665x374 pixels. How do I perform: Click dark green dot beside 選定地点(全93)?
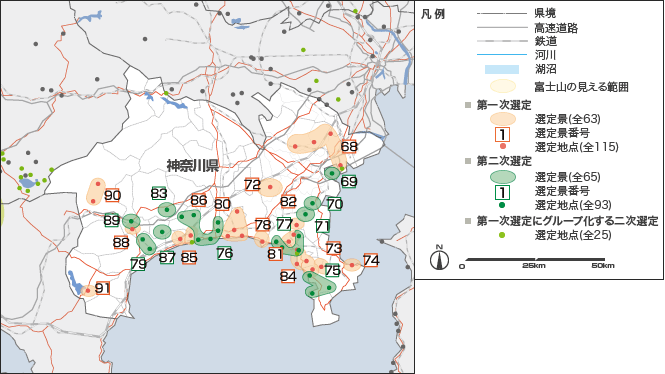click(503, 205)
